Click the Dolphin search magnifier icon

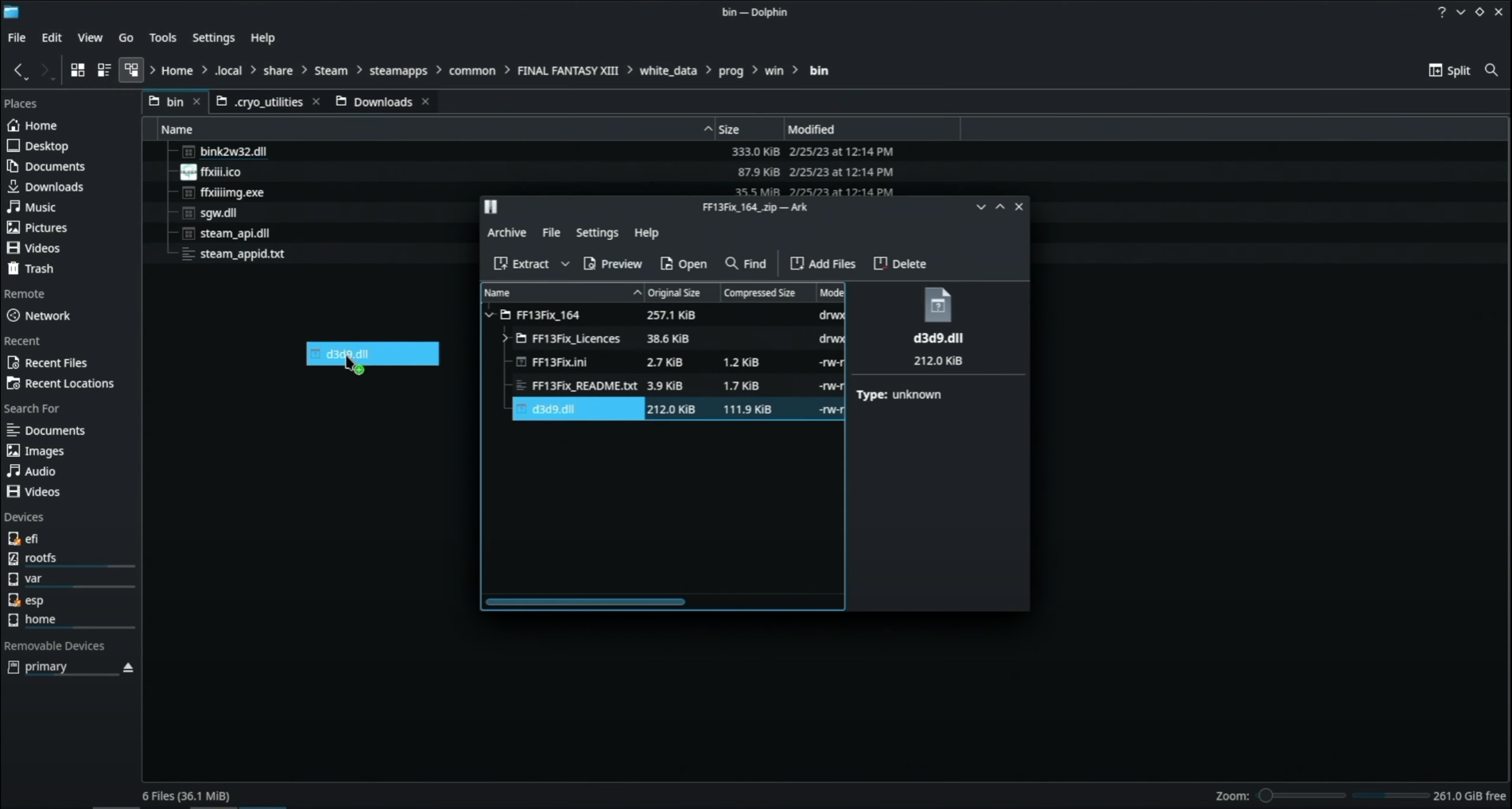(x=1491, y=71)
